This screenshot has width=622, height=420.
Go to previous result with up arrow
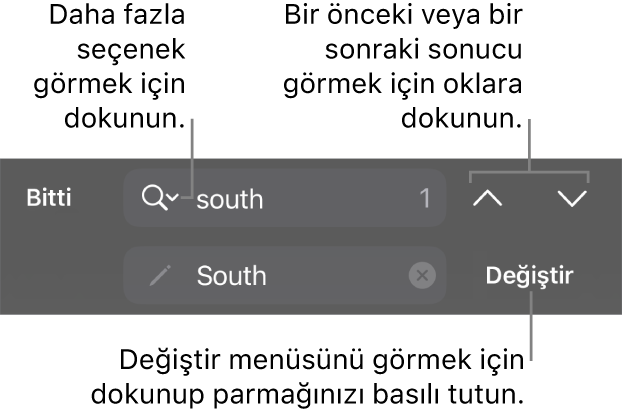click(488, 198)
